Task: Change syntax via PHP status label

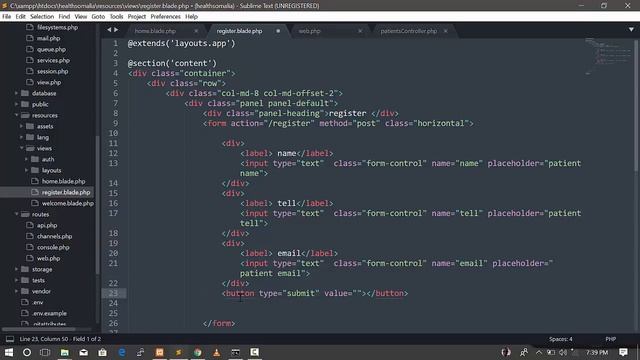Action: point(611,339)
